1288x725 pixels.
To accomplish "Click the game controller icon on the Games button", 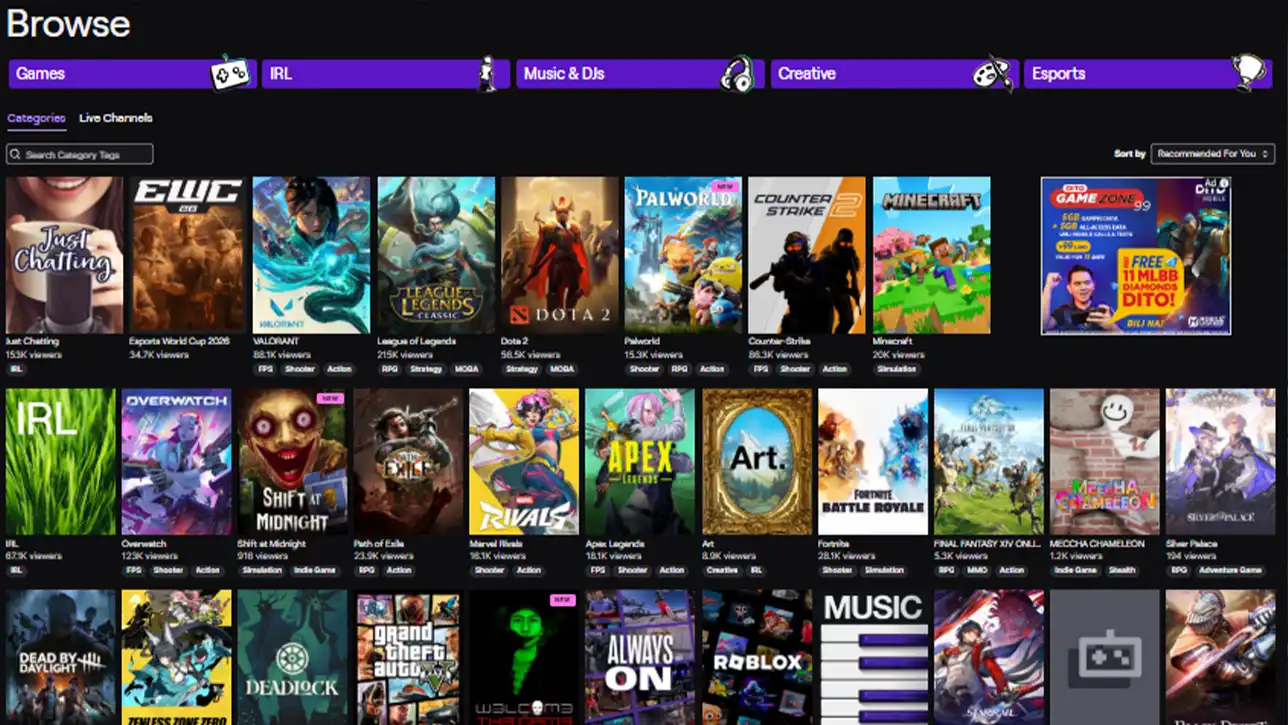I will [229, 73].
